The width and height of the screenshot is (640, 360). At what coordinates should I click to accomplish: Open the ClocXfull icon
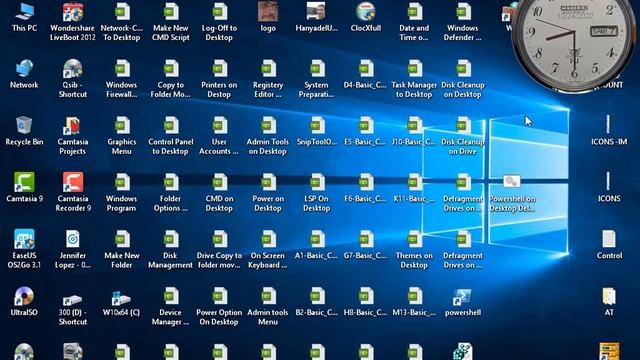[x=365, y=11]
